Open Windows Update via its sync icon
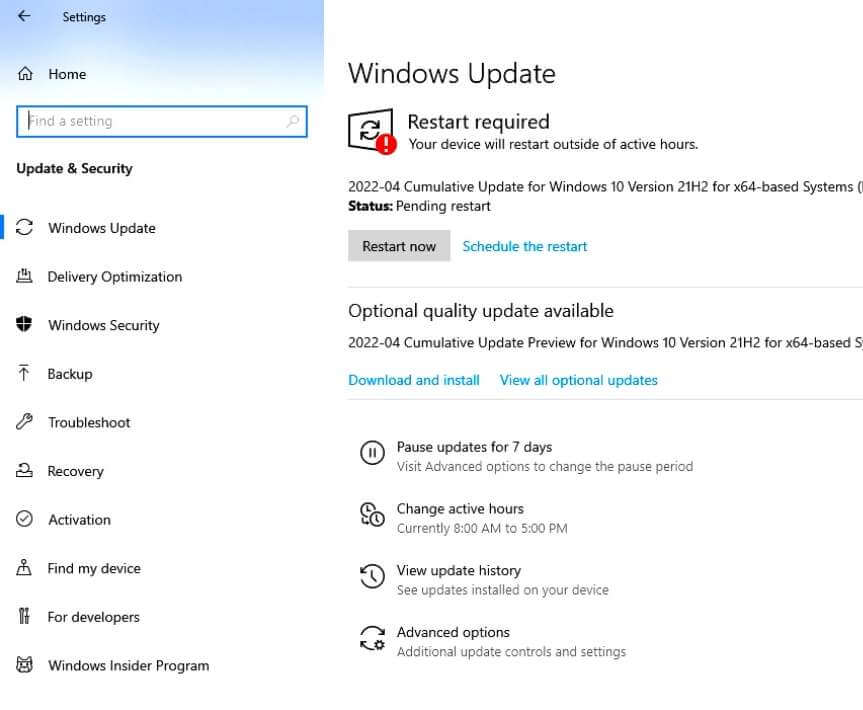This screenshot has height=710, width=863. click(25, 228)
